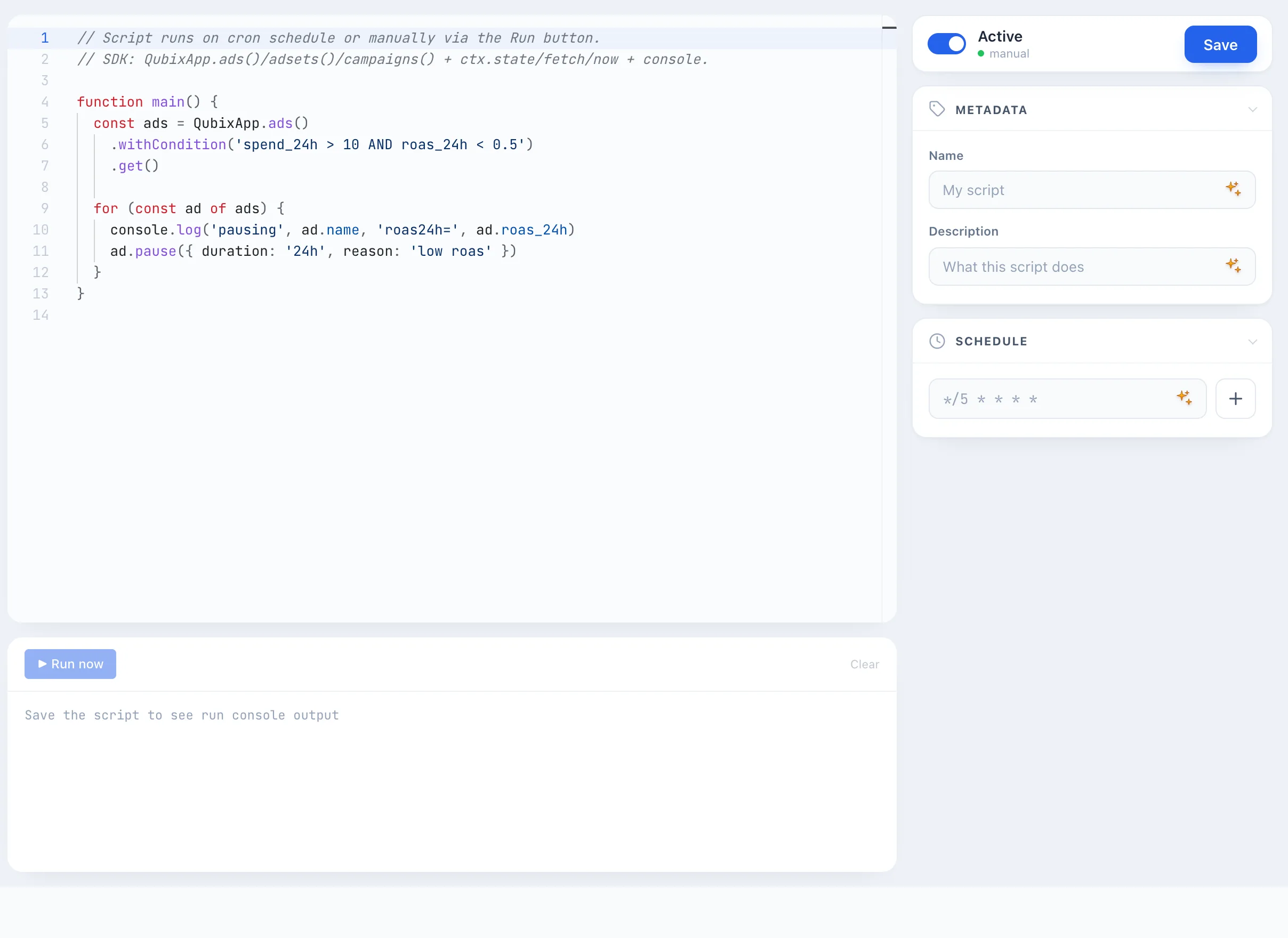Viewport: 1288px width, 938px height.
Task: Click the 'manual' status label
Action: click(1009, 53)
